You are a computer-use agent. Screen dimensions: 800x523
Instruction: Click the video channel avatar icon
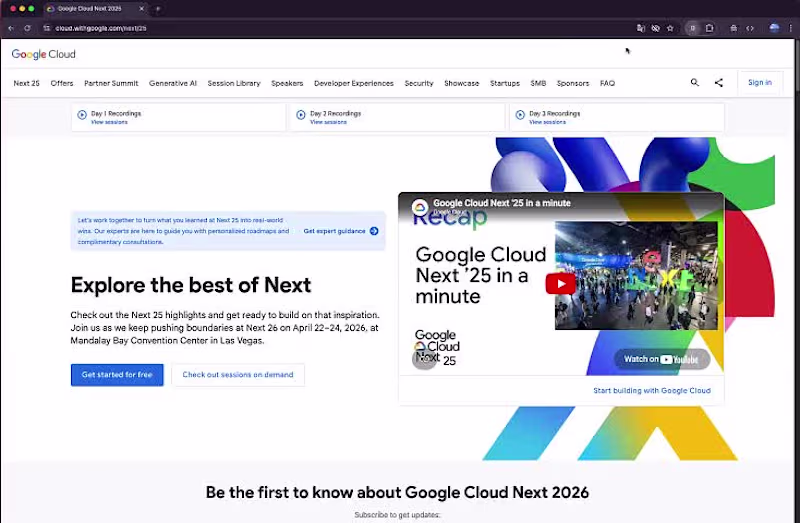coord(420,207)
